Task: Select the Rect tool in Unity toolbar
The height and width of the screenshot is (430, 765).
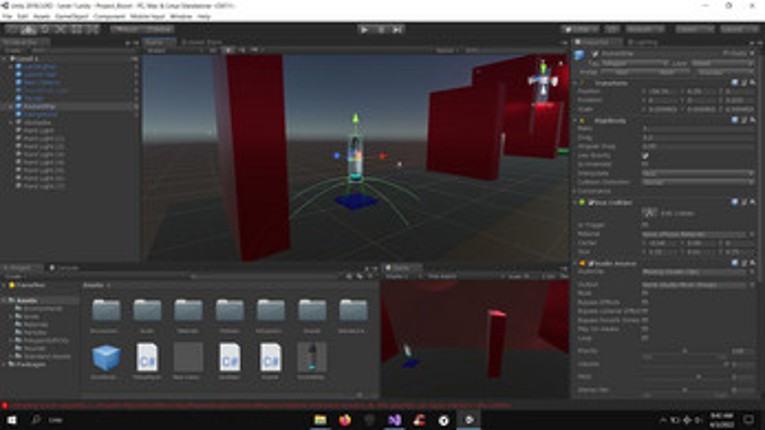Action: coord(77,30)
